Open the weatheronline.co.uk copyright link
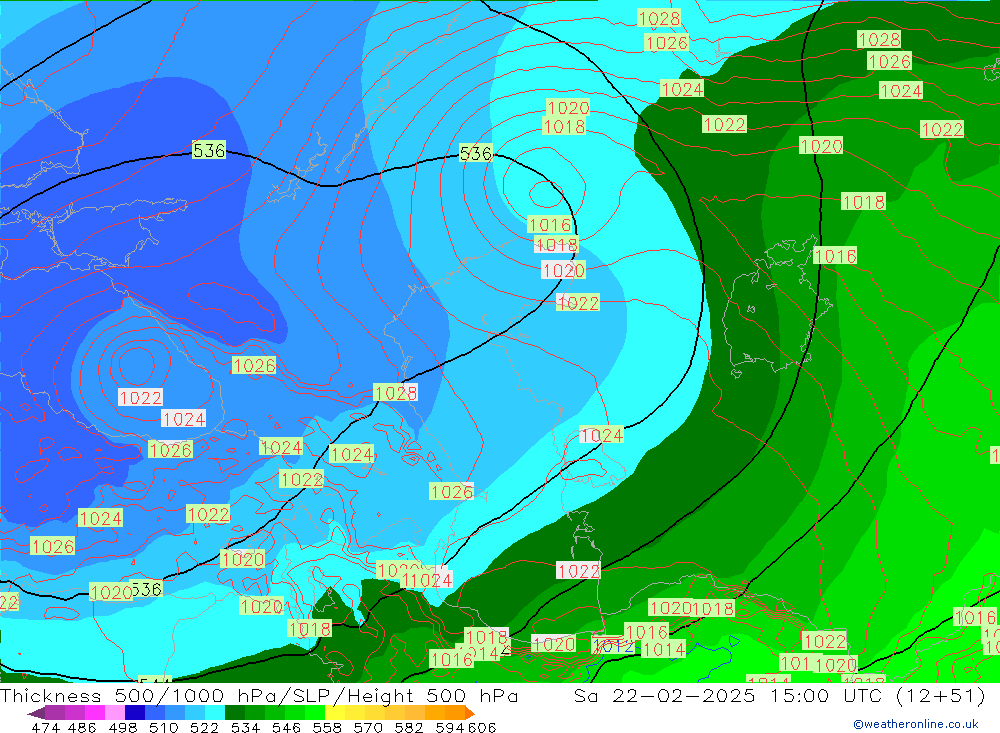This screenshot has width=1000, height=733. pyautogui.click(x=916, y=723)
